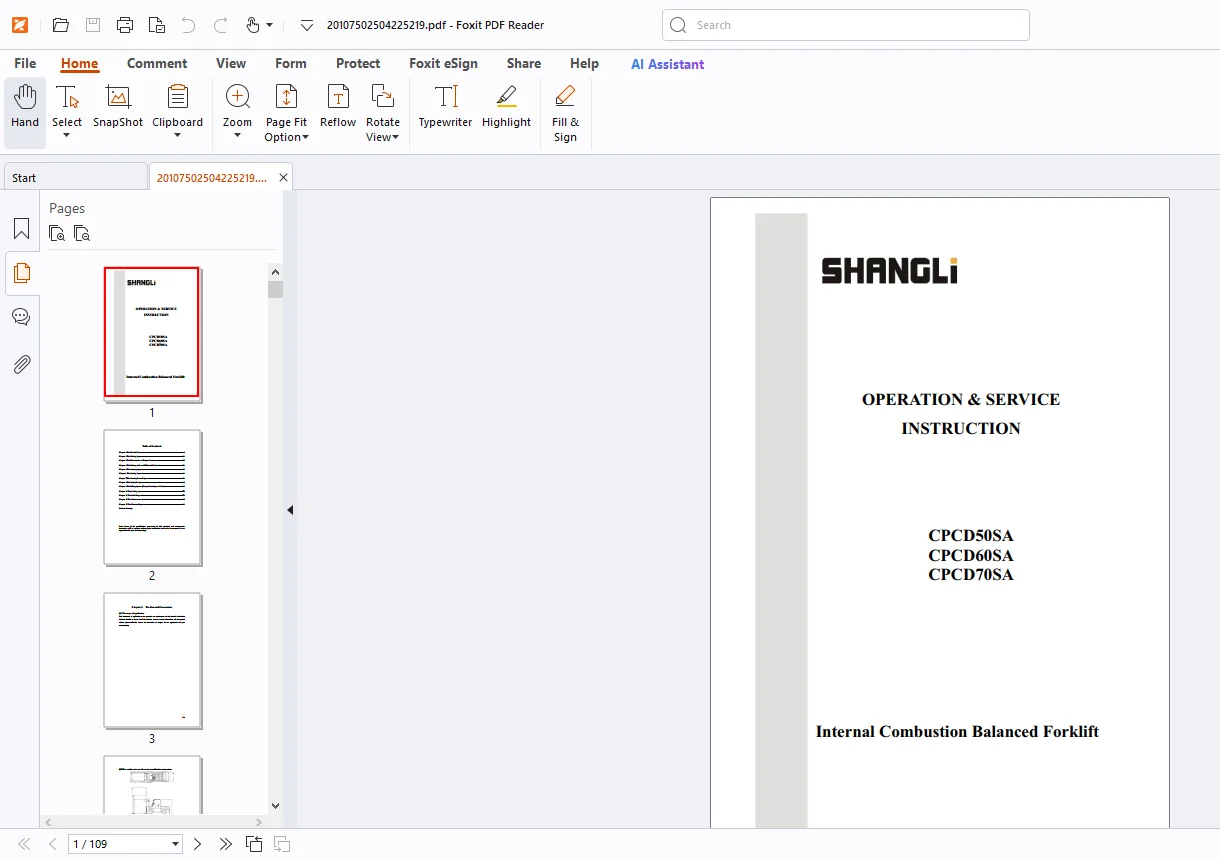1220x860 pixels.
Task: Click the thumbnail panel scroll up arrow
Action: (276, 271)
